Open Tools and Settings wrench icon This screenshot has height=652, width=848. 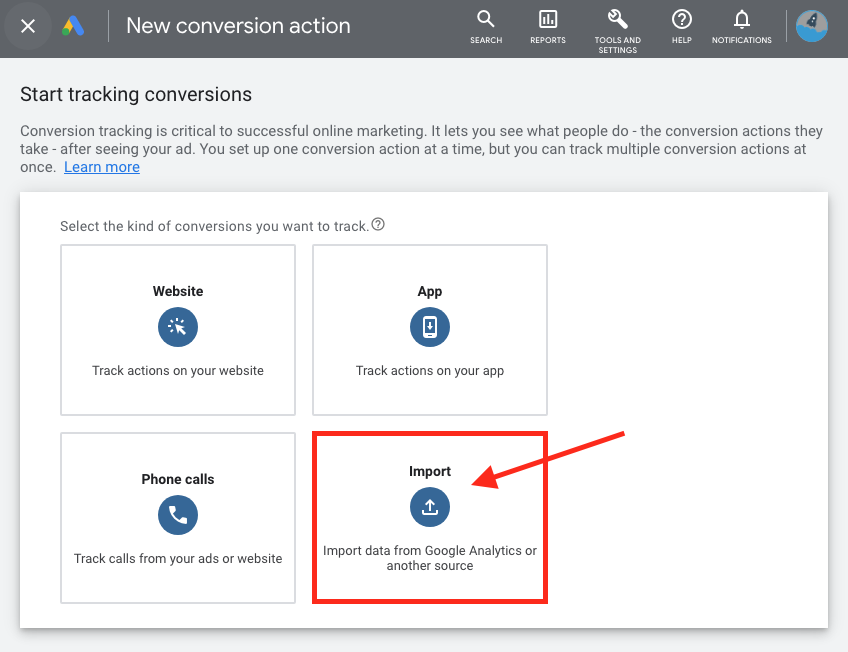tap(617, 19)
